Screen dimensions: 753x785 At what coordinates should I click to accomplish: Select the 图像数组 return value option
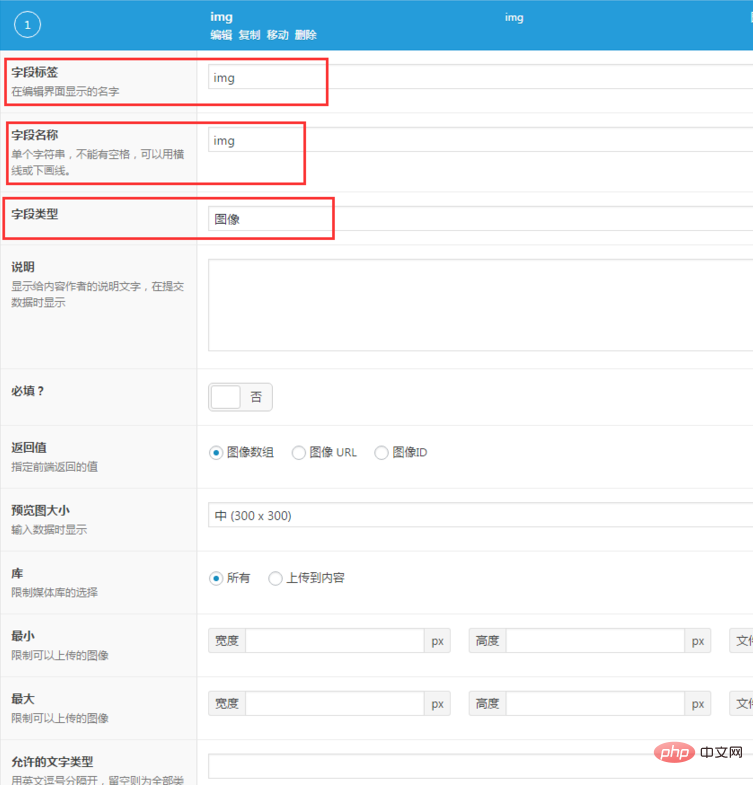[216, 452]
